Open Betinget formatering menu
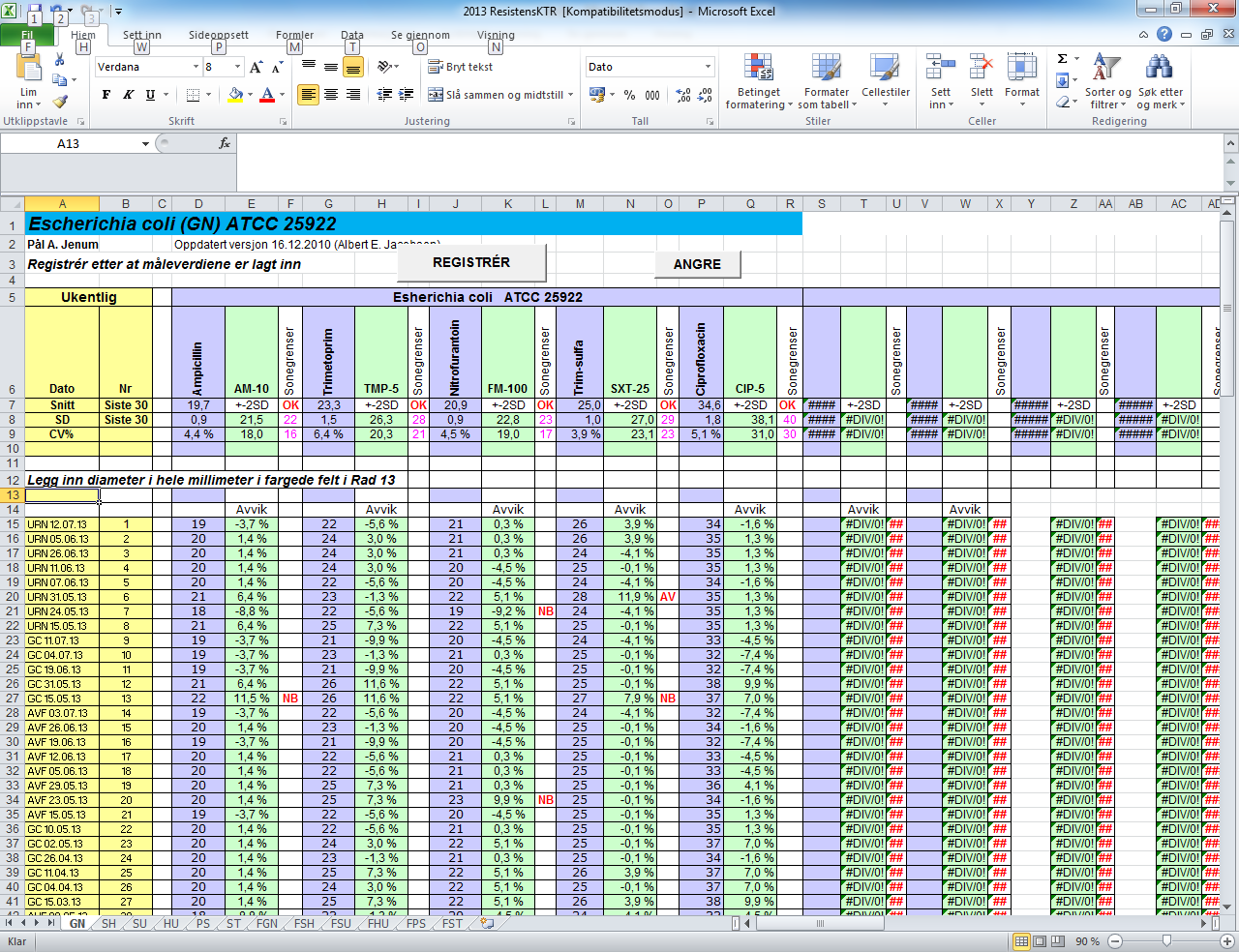The width and height of the screenshot is (1239, 952). coord(759,81)
